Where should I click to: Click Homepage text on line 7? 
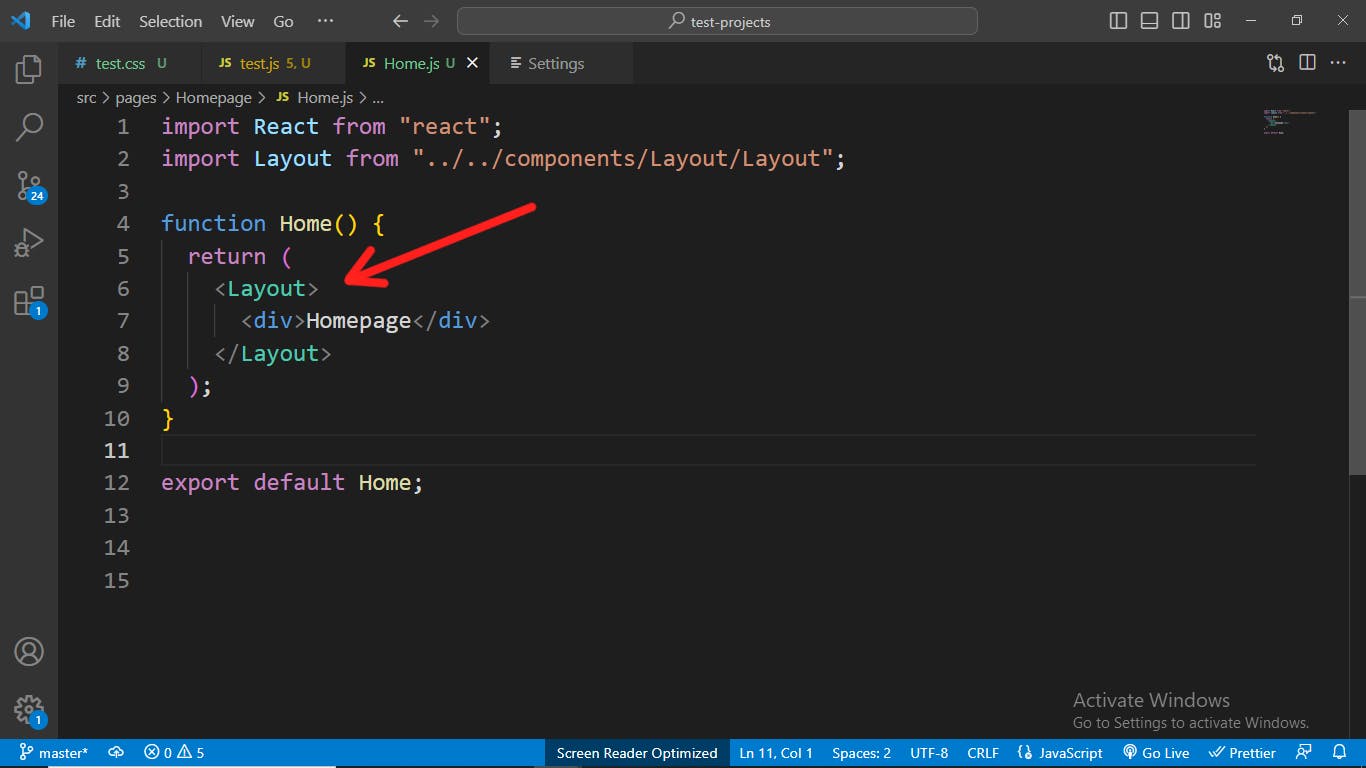click(358, 321)
